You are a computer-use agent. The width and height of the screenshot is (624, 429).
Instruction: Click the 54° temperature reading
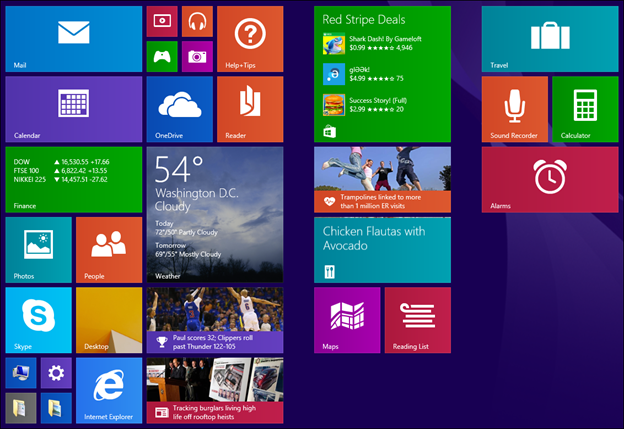[x=179, y=169]
